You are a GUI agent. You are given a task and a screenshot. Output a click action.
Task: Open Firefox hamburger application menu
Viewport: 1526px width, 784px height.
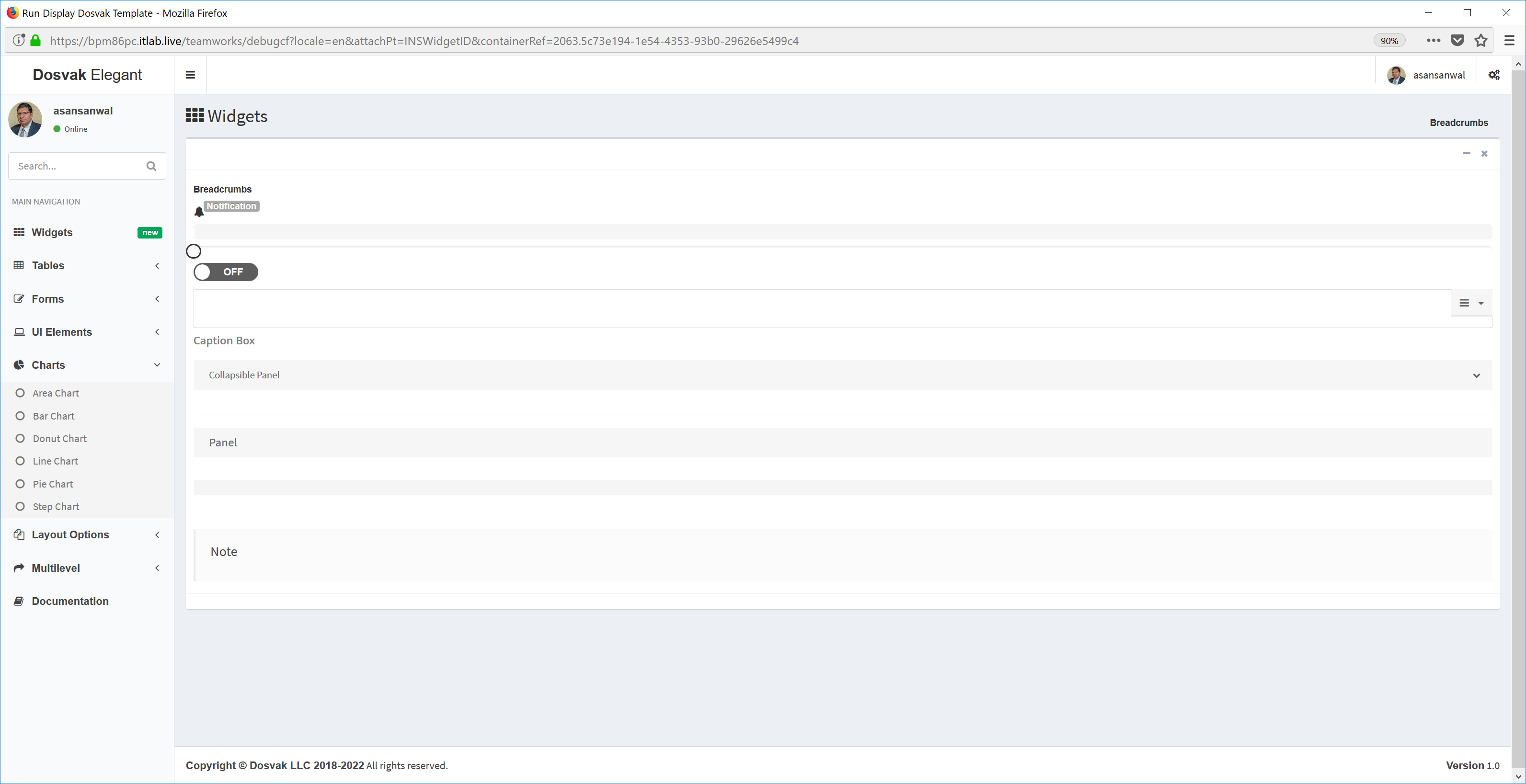(1509, 40)
